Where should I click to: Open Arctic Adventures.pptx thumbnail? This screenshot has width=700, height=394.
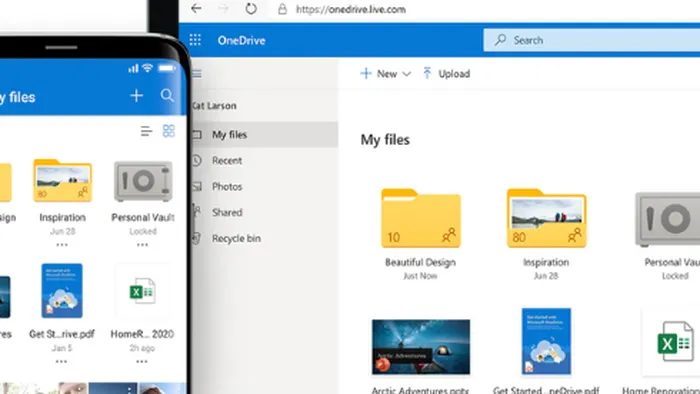pyautogui.click(x=421, y=347)
